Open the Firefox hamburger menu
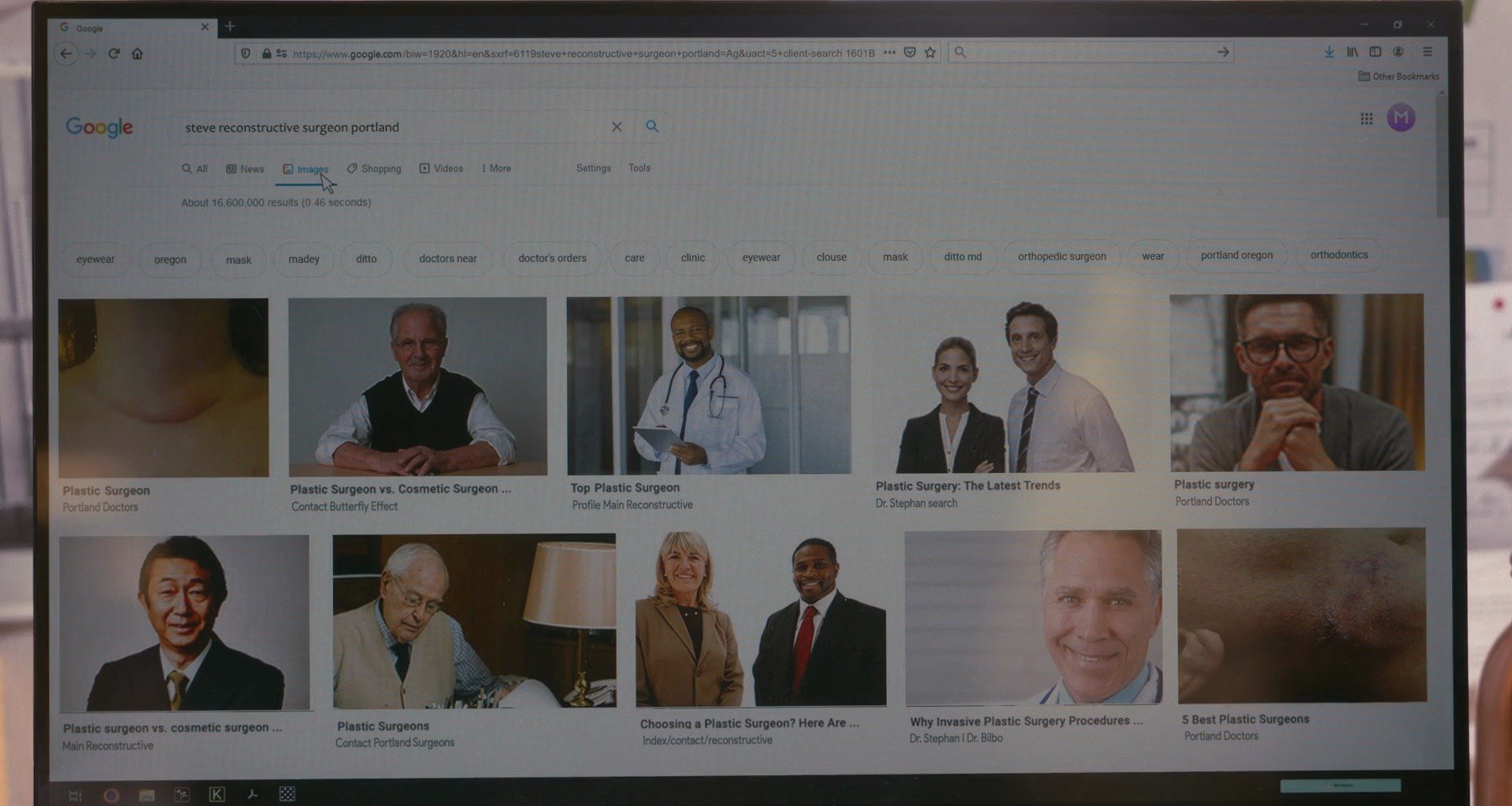The height and width of the screenshot is (806, 1512). (1427, 52)
